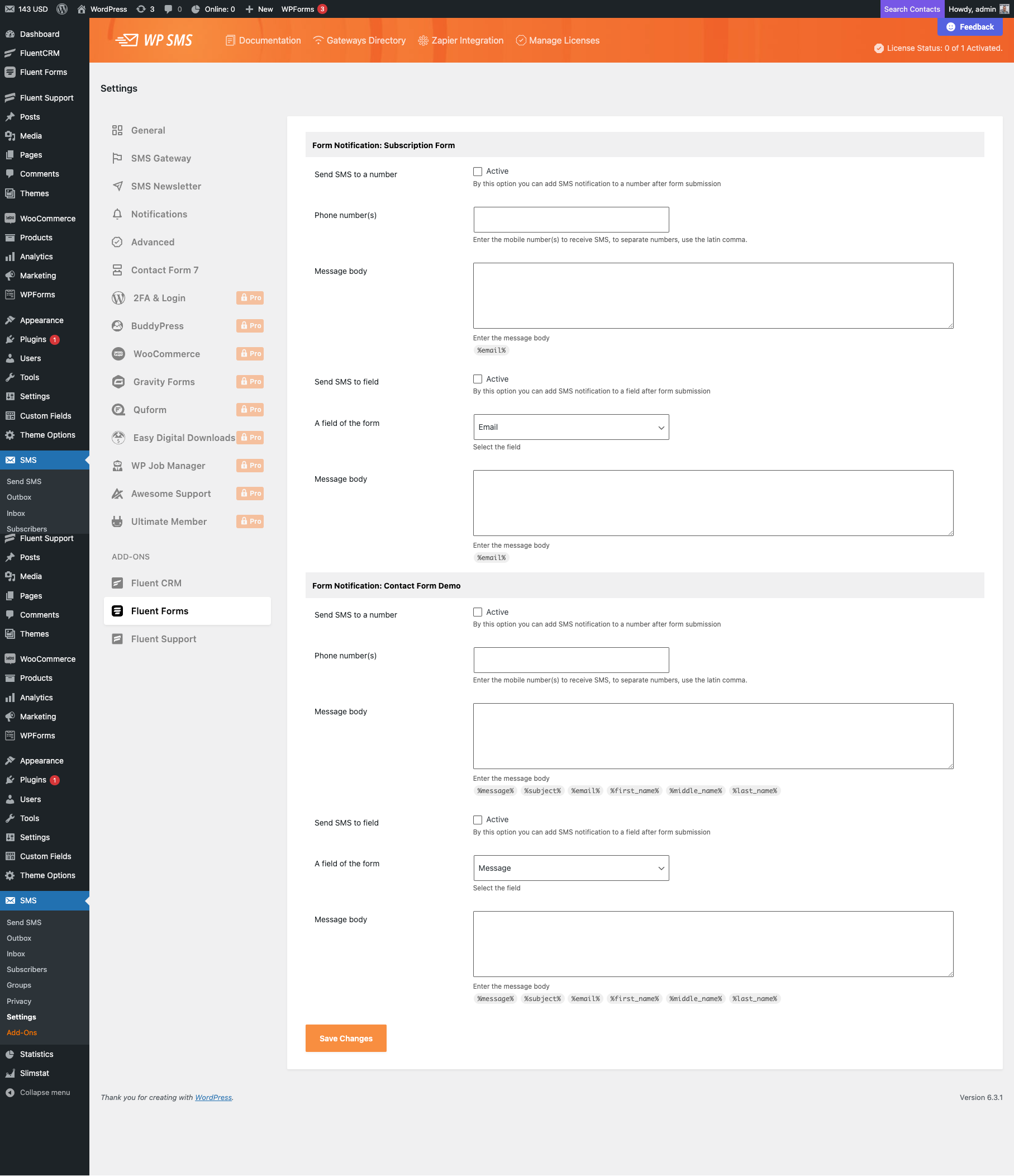Open the orange Add-Ons submenu link
This screenshot has width=1014, height=1176.
(x=22, y=1033)
